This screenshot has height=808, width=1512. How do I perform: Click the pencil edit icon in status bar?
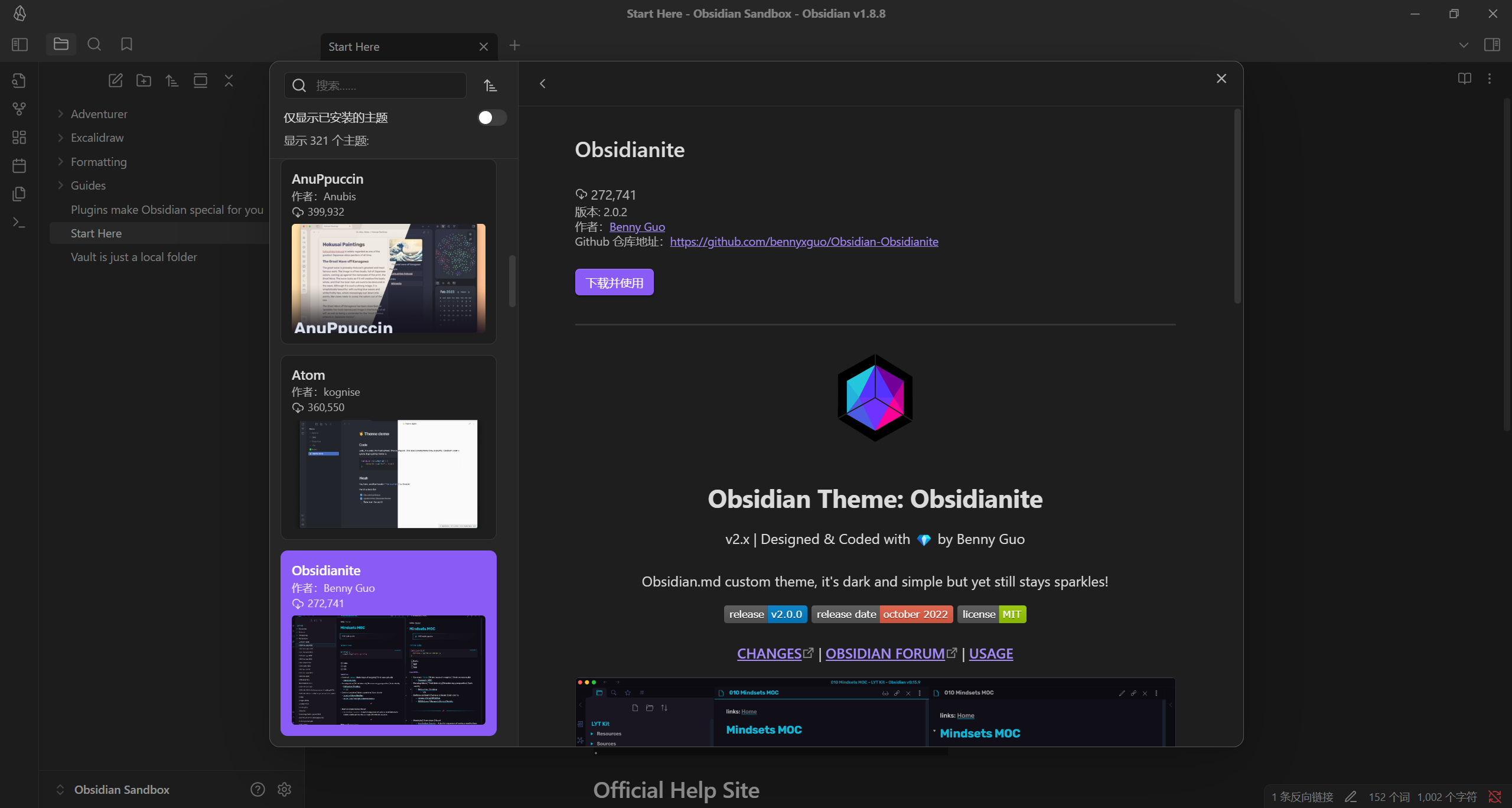[x=1351, y=797]
